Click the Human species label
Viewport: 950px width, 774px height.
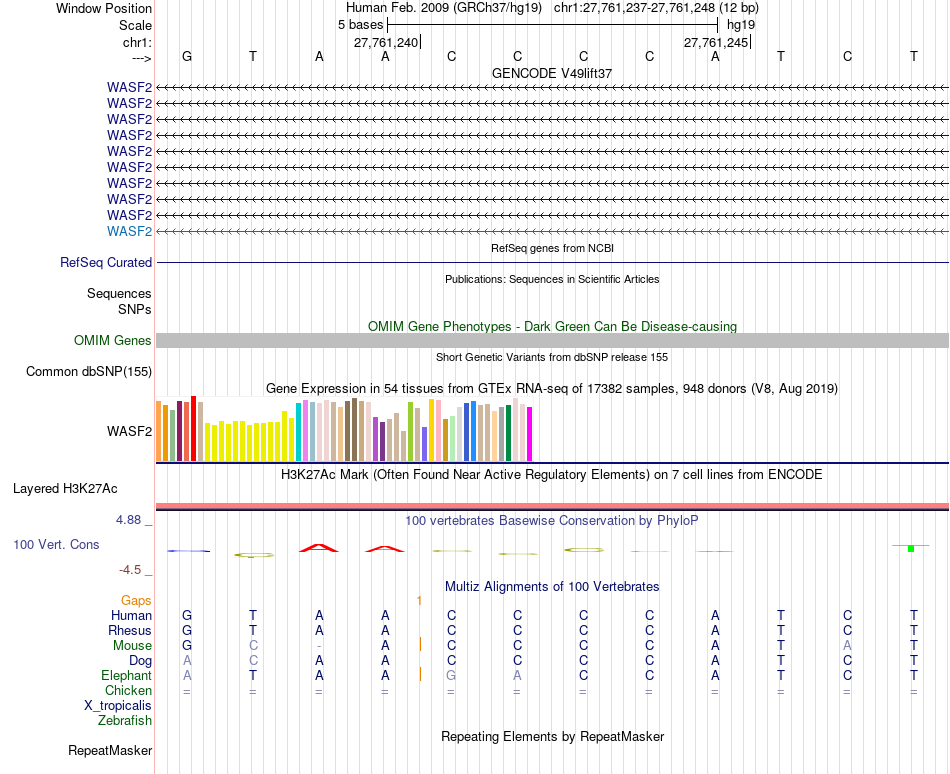click(x=131, y=615)
